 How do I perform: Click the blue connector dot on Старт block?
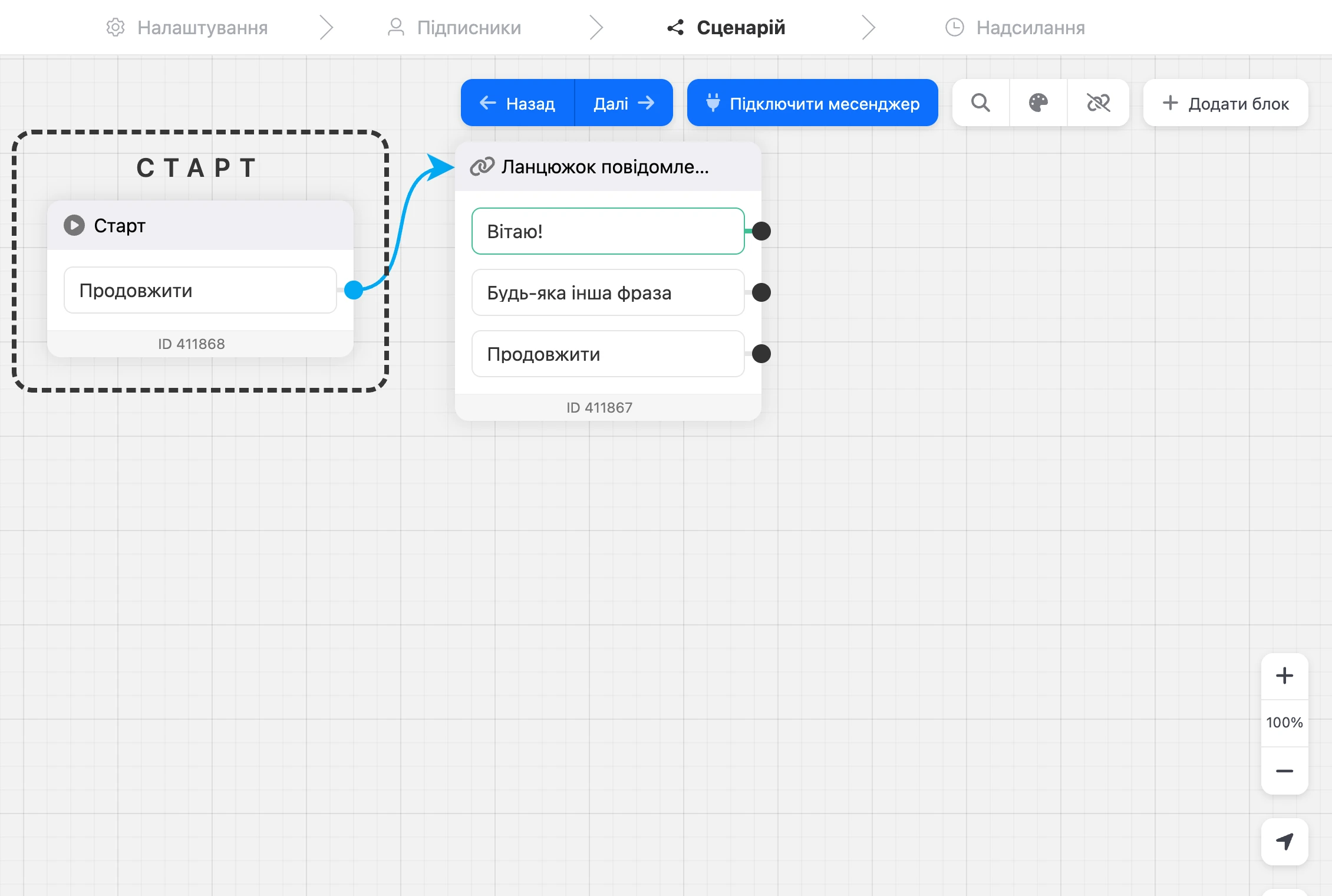click(354, 290)
